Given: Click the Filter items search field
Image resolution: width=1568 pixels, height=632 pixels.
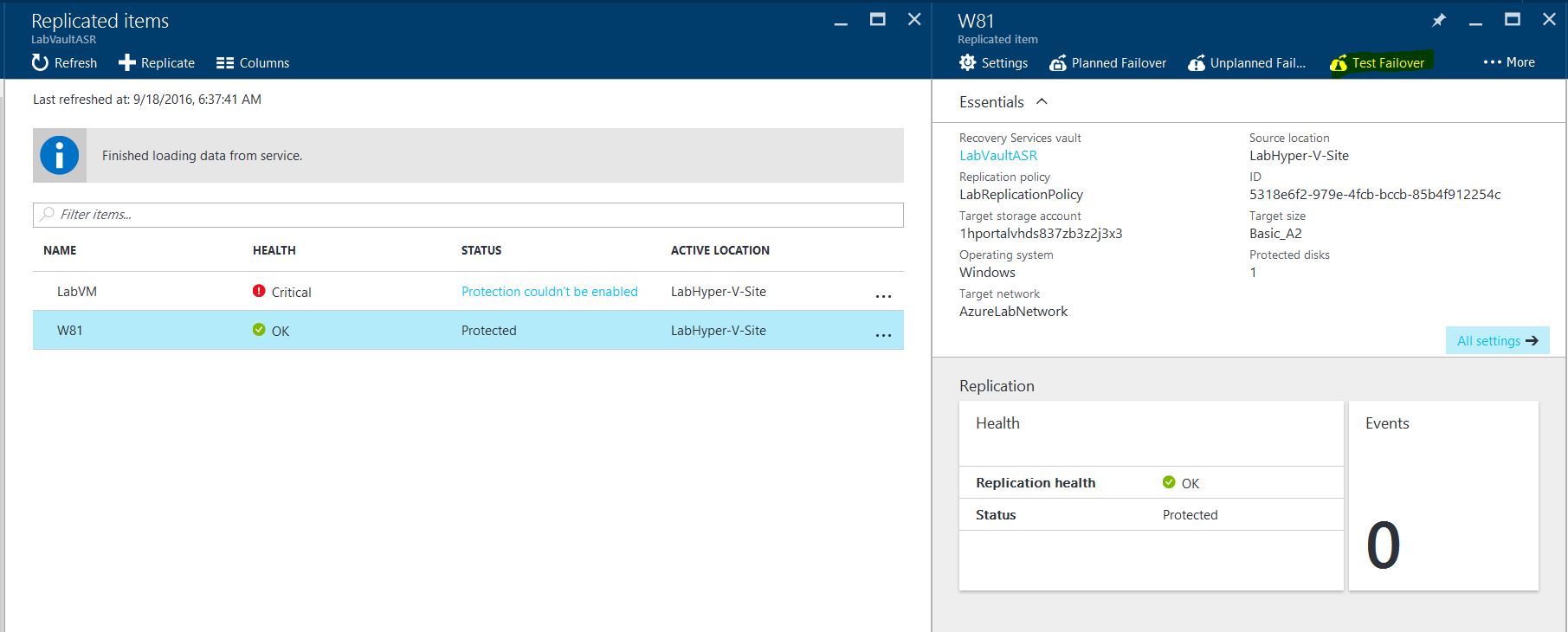Looking at the screenshot, I should [468, 215].
